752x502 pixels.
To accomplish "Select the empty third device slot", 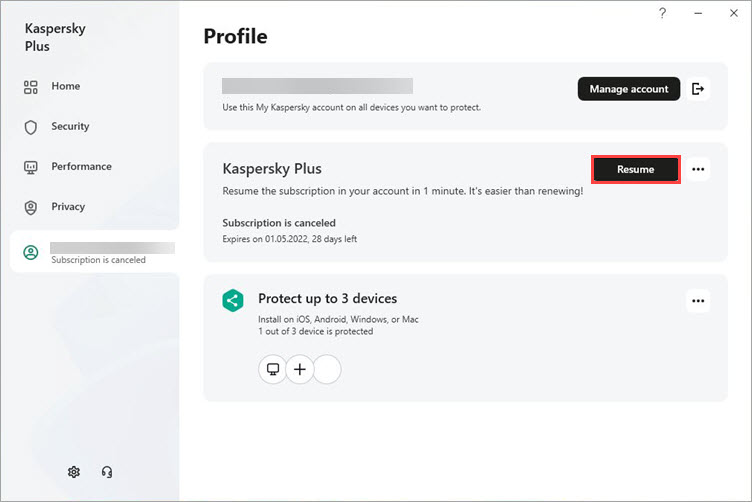I will click(x=327, y=369).
